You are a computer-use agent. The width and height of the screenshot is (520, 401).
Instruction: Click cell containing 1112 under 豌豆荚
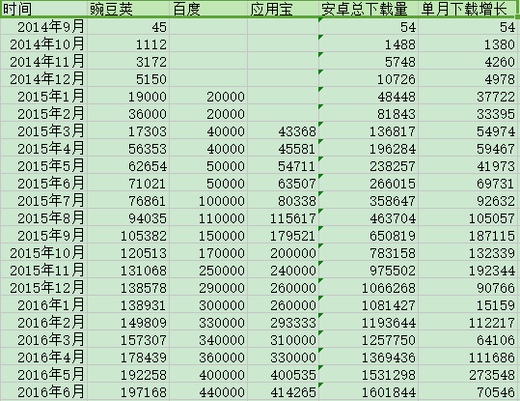point(129,44)
